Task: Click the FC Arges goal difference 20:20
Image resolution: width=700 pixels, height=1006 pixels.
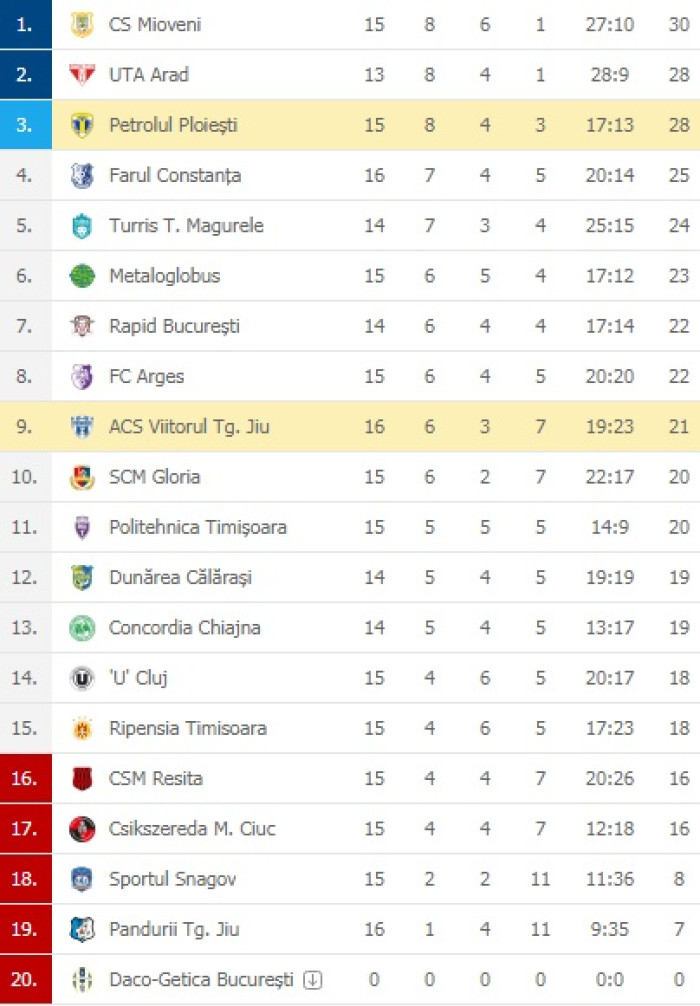Action: pyautogui.click(x=610, y=377)
